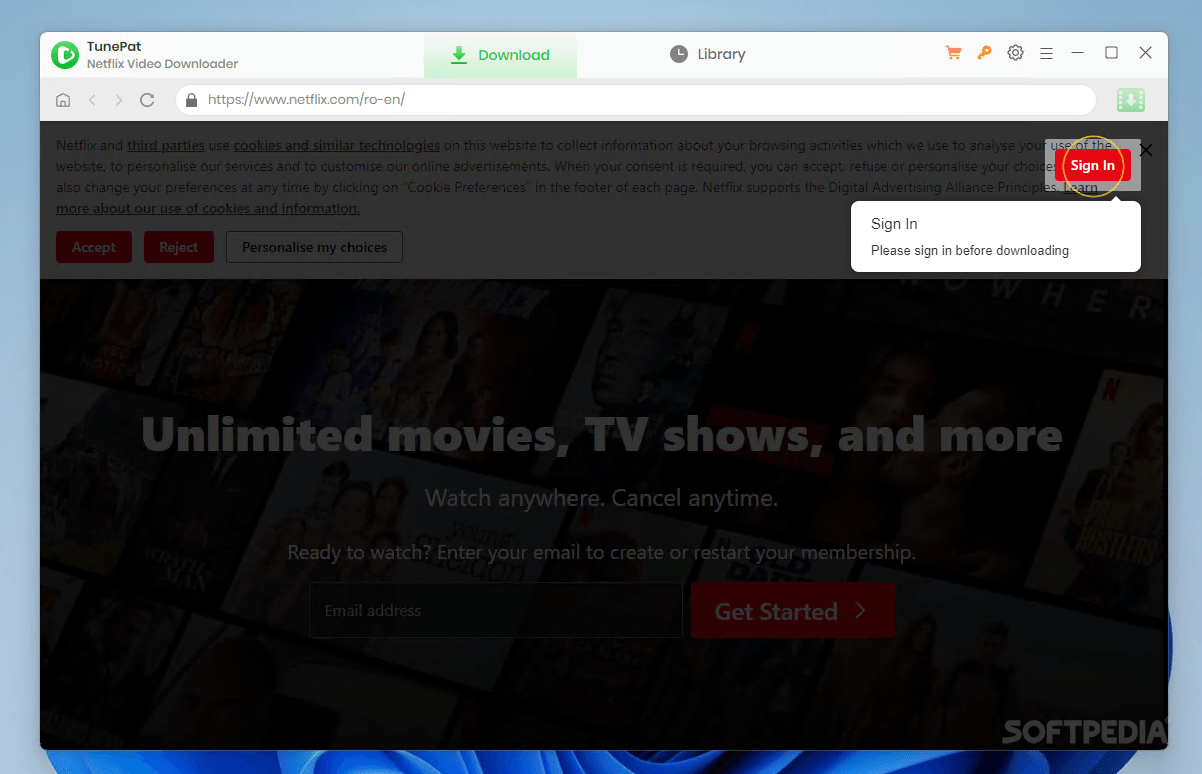
Task: Click the key register icon
Action: click(985, 53)
